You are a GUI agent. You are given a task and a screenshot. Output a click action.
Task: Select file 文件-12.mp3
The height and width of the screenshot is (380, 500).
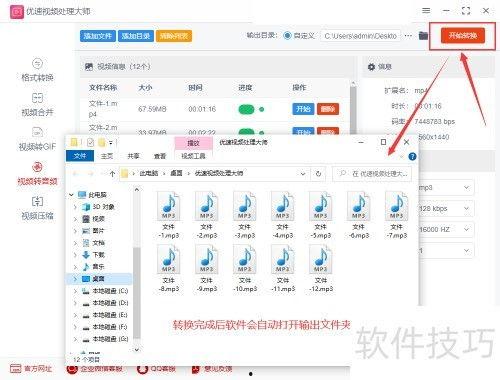[321, 269]
